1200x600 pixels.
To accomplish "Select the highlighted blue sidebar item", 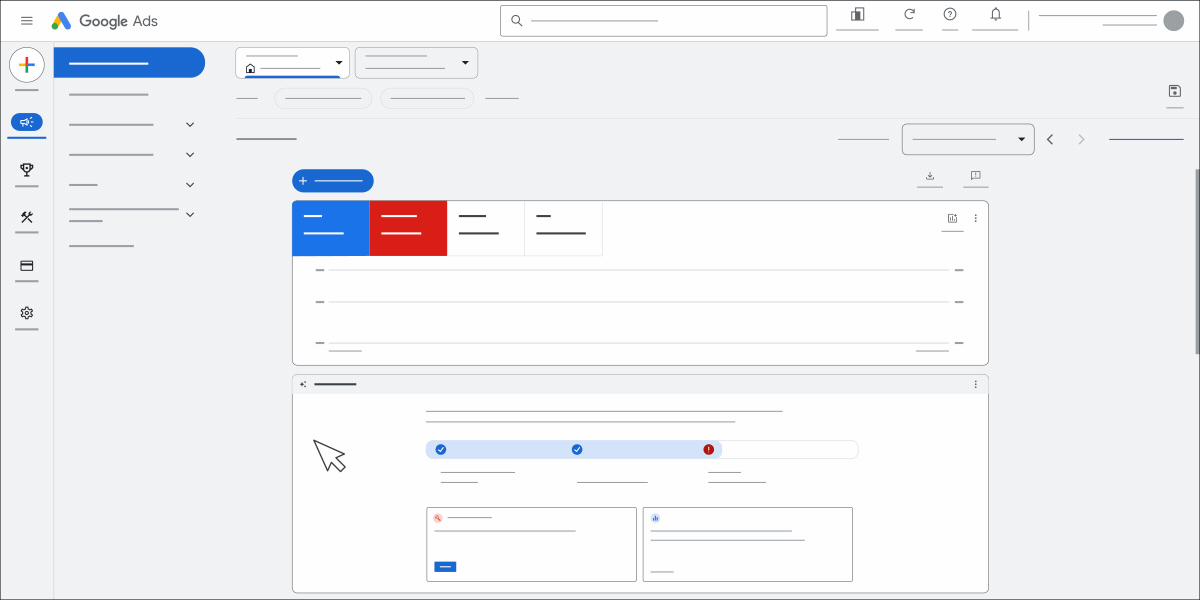I will tap(129, 63).
